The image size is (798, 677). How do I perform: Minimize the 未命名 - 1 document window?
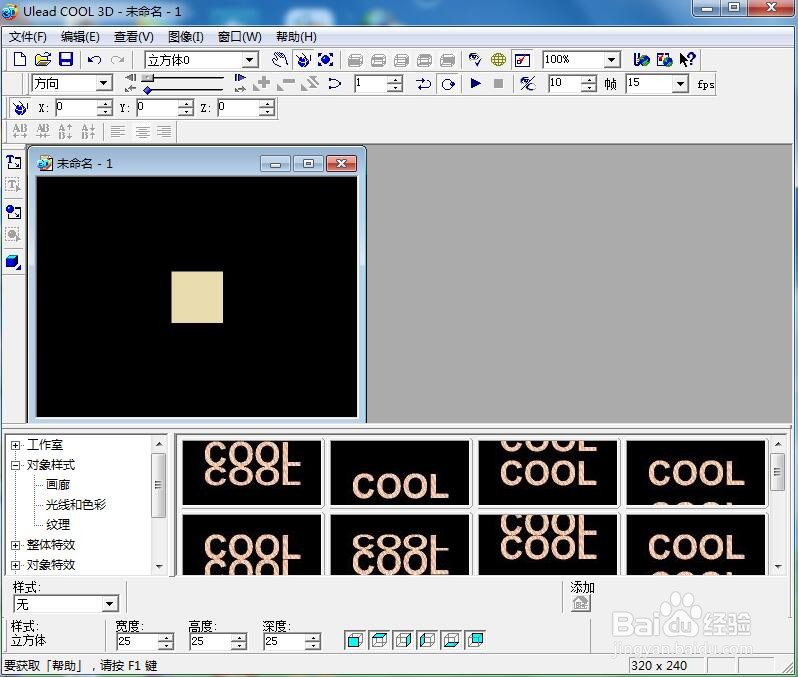pyautogui.click(x=275, y=163)
